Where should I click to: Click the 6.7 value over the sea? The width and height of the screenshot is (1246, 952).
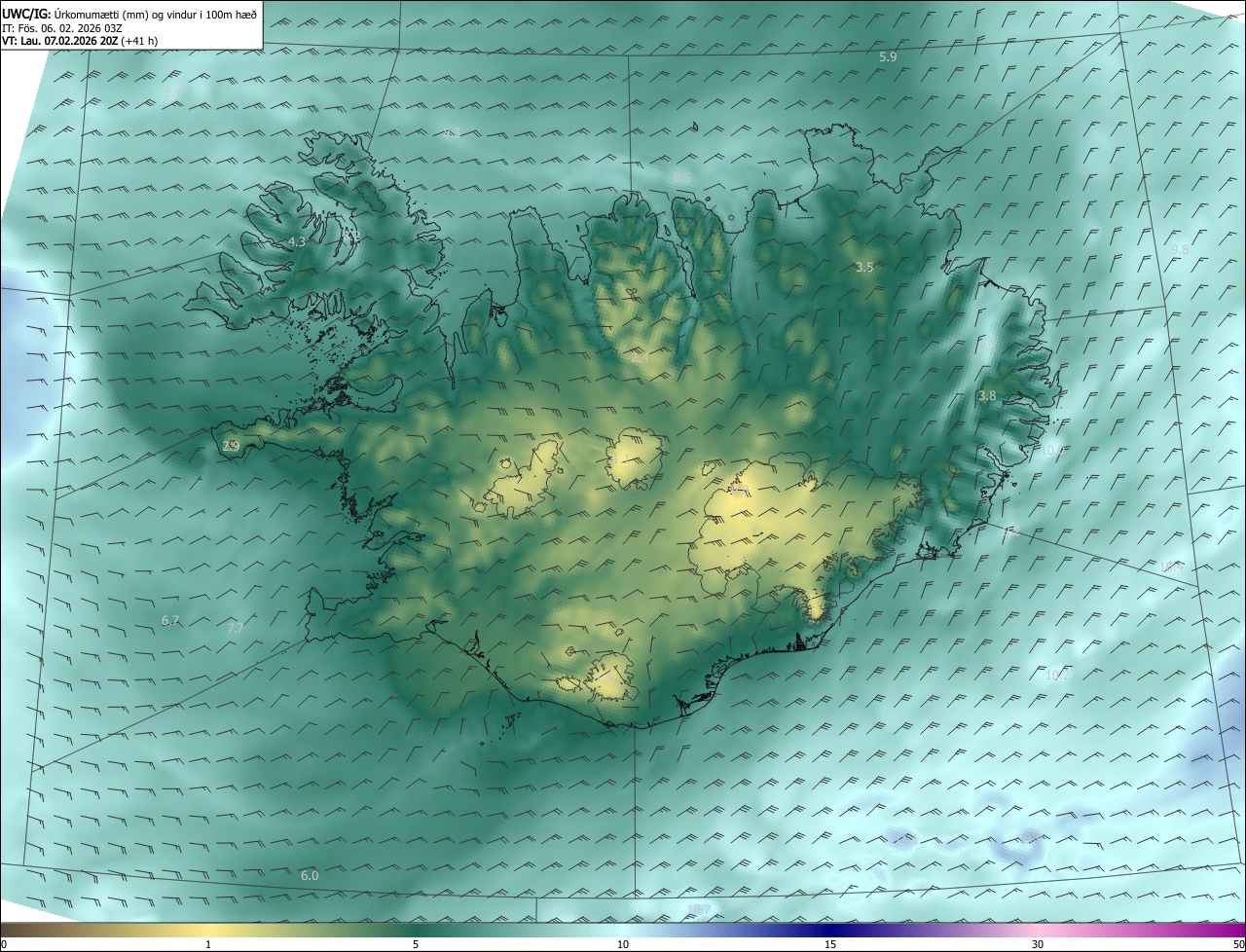170,620
